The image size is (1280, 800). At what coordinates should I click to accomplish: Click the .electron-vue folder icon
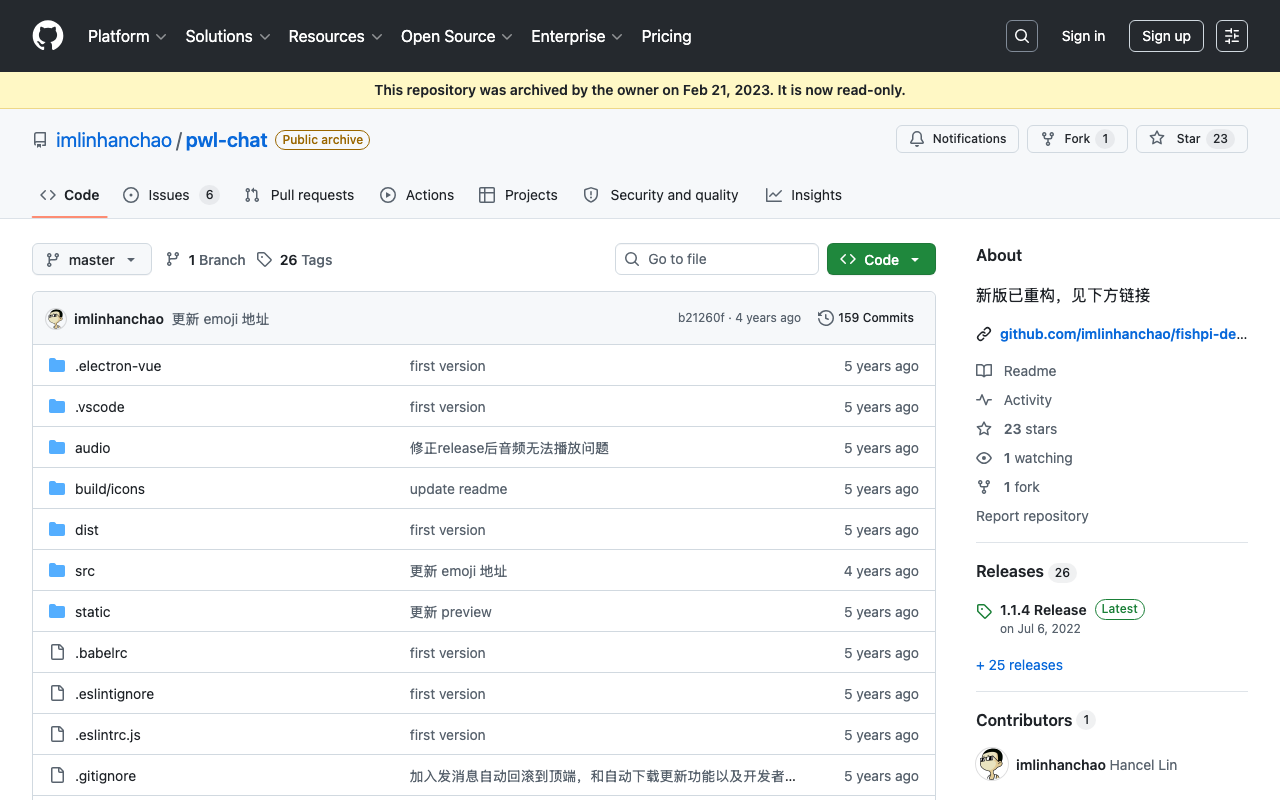[x=57, y=366]
